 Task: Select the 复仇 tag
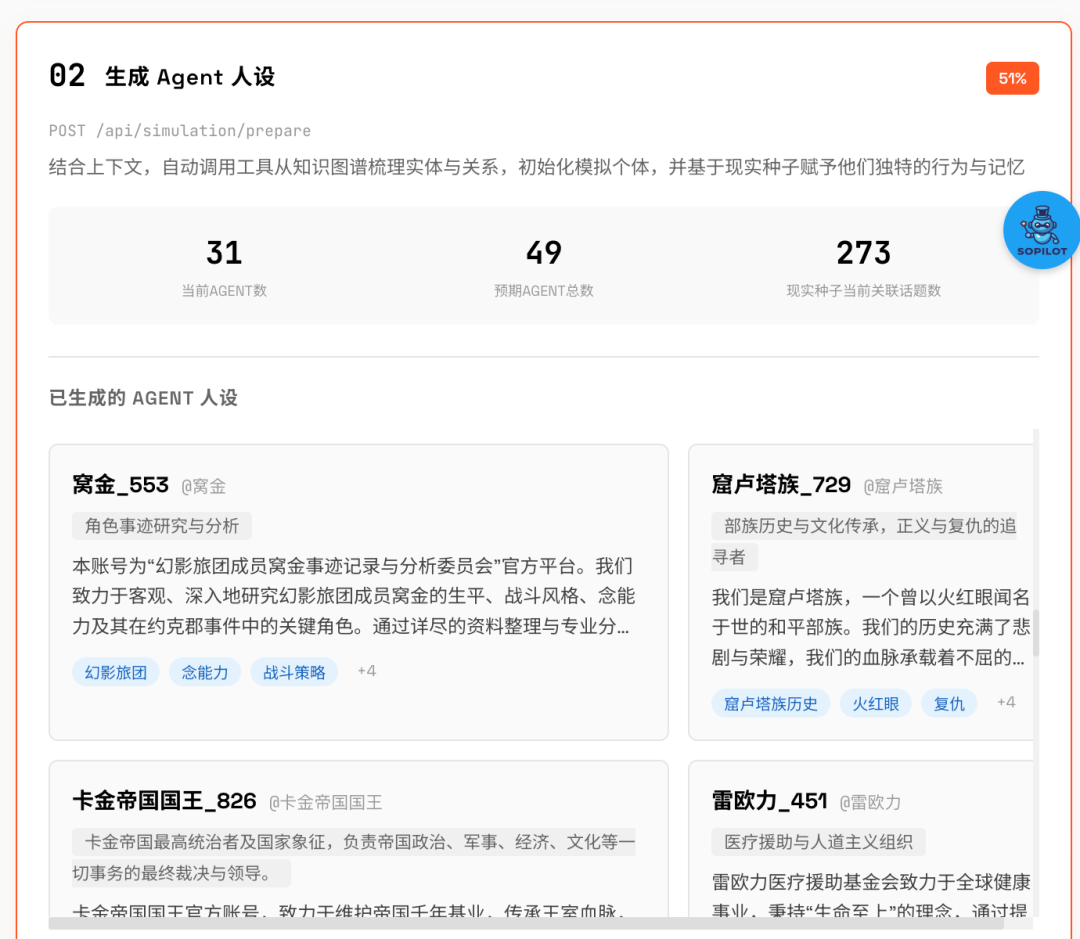point(949,703)
